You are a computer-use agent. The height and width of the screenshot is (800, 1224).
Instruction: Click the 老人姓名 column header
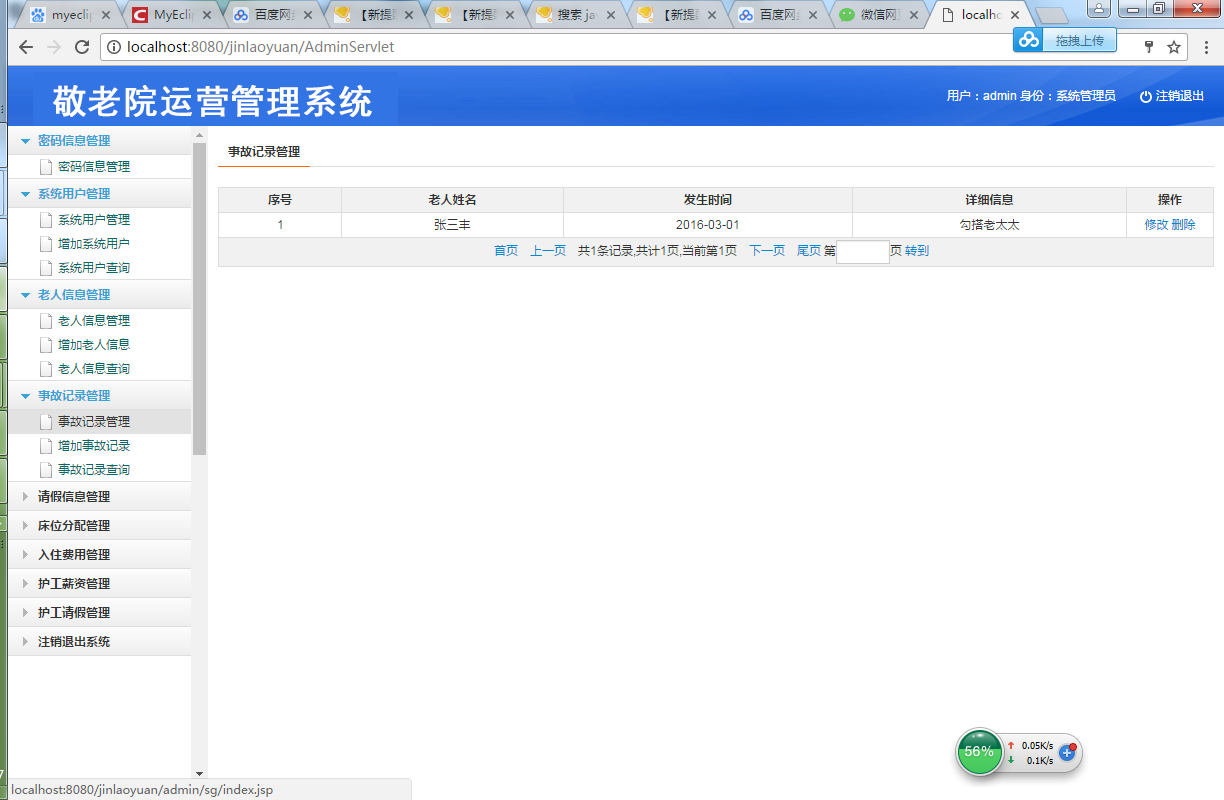pos(452,200)
